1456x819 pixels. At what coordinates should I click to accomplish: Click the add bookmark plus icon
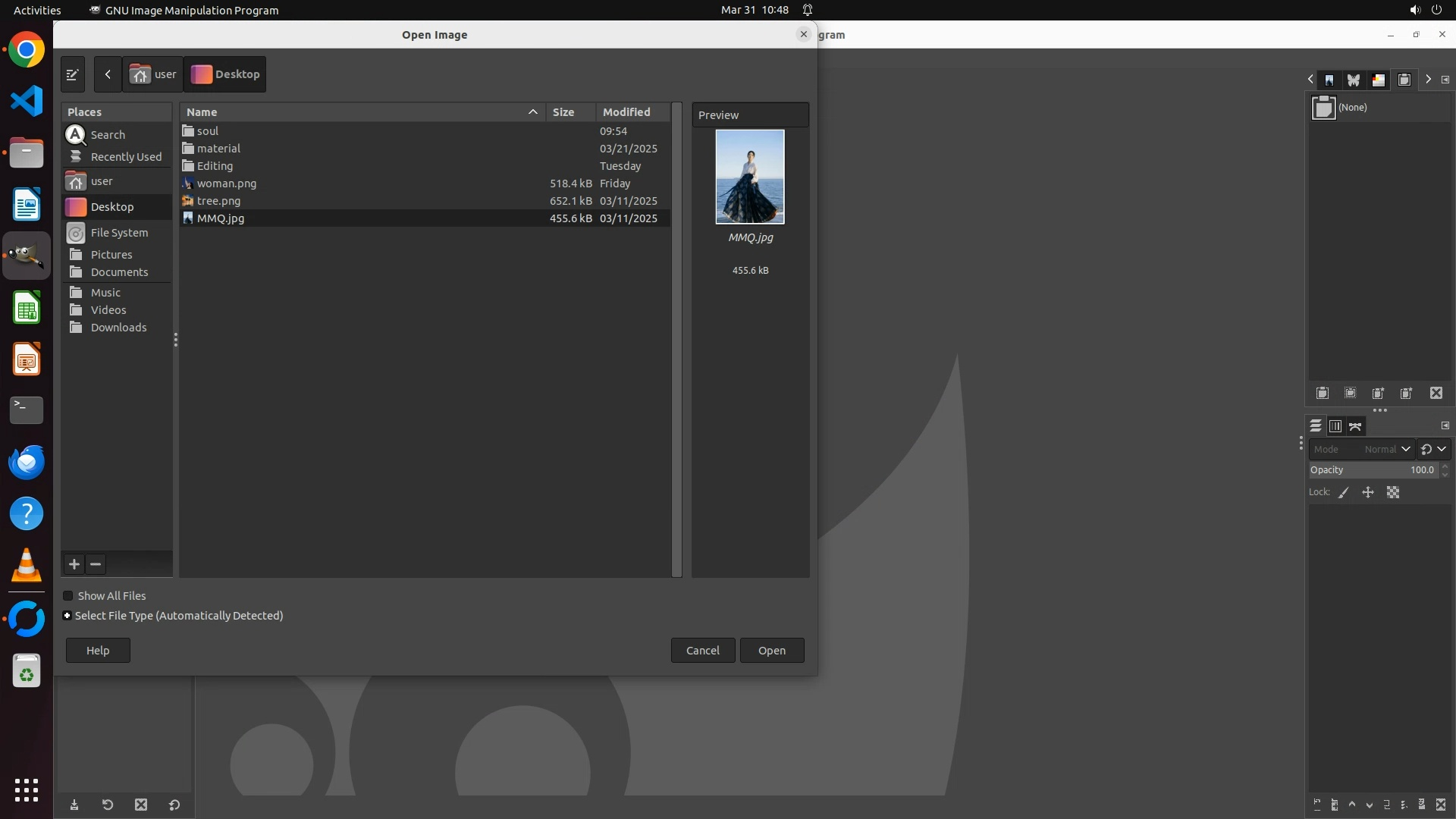pyautogui.click(x=74, y=564)
